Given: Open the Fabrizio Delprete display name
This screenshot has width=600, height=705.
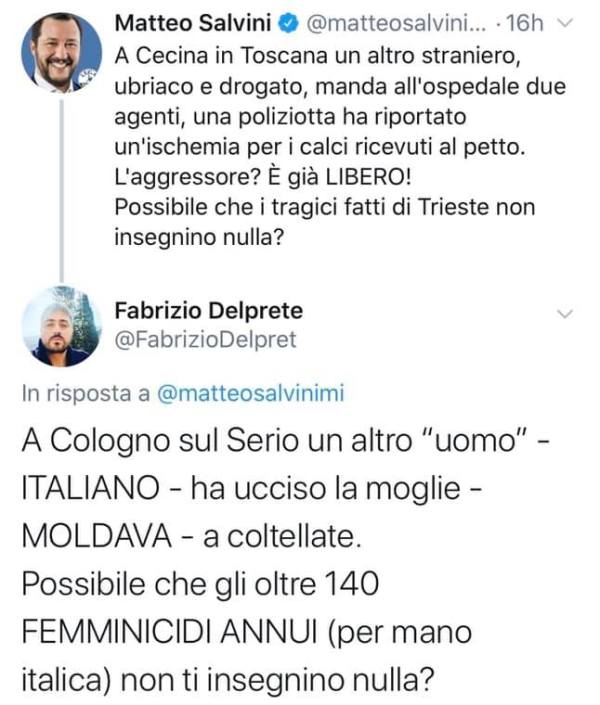Looking at the screenshot, I should point(209,311).
